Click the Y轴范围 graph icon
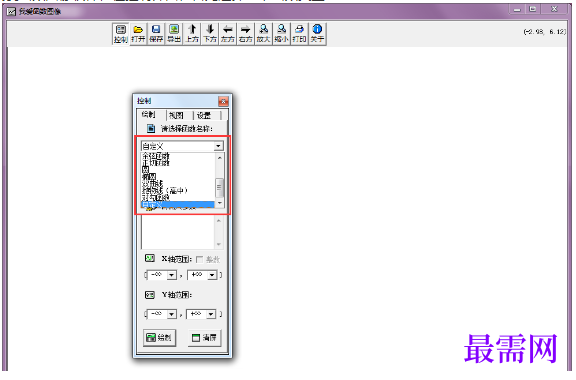Viewport: 576px width, 380px height. (150, 295)
